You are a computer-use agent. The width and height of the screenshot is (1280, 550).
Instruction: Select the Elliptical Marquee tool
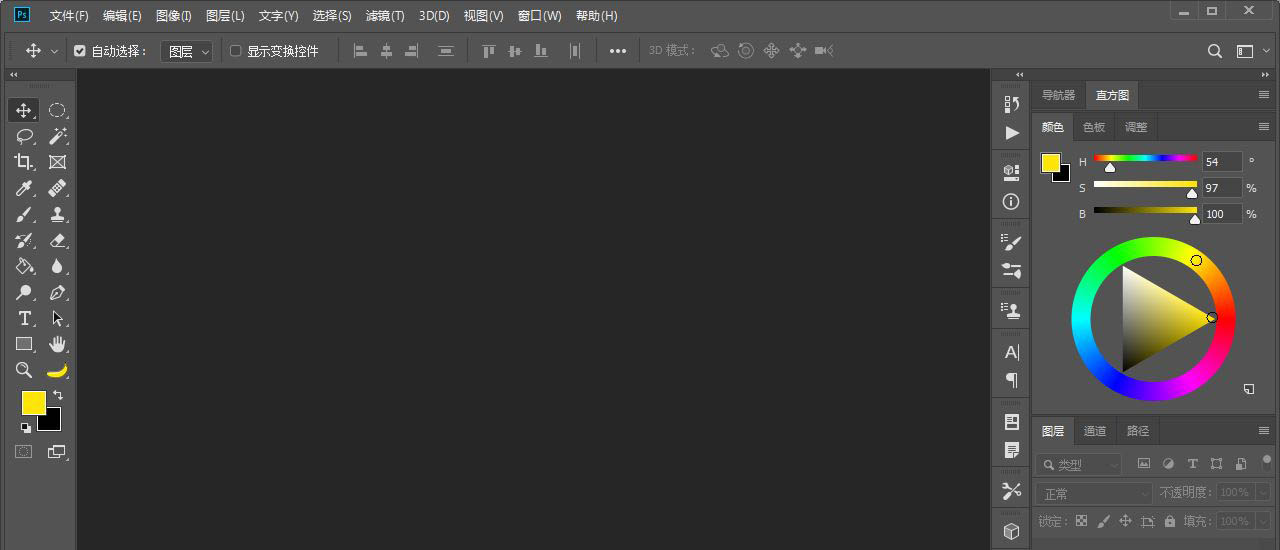tap(57, 110)
